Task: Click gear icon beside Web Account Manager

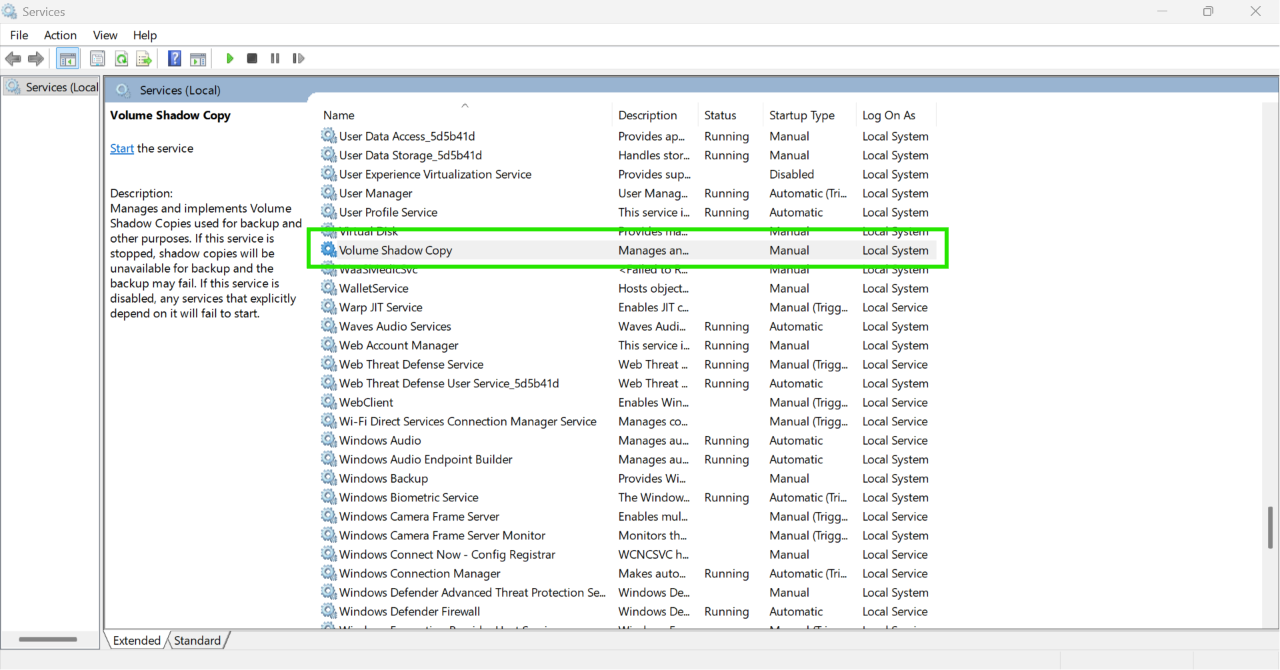Action: click(328, 345)
